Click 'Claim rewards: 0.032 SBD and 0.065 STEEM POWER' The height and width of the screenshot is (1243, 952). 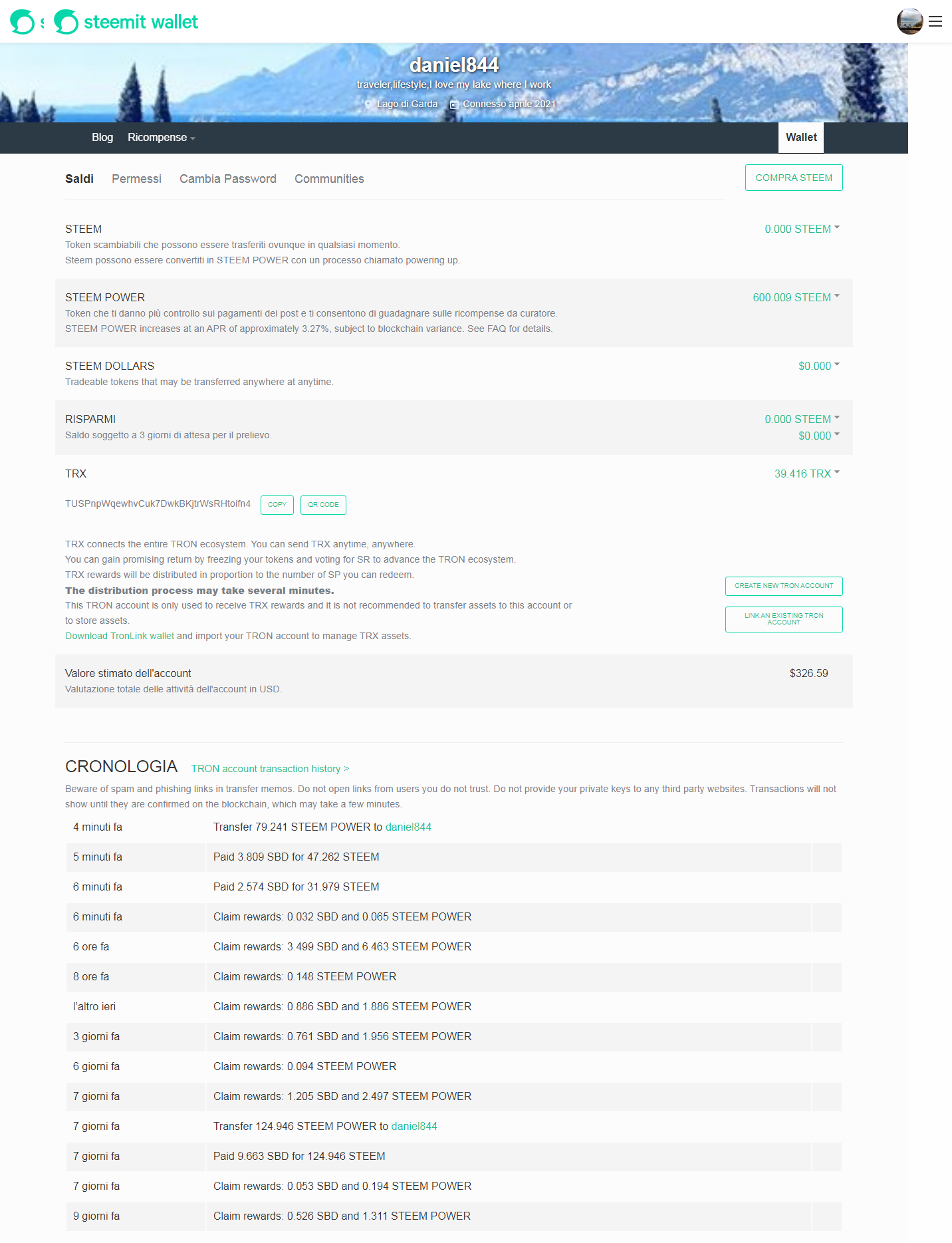(342, 916)
